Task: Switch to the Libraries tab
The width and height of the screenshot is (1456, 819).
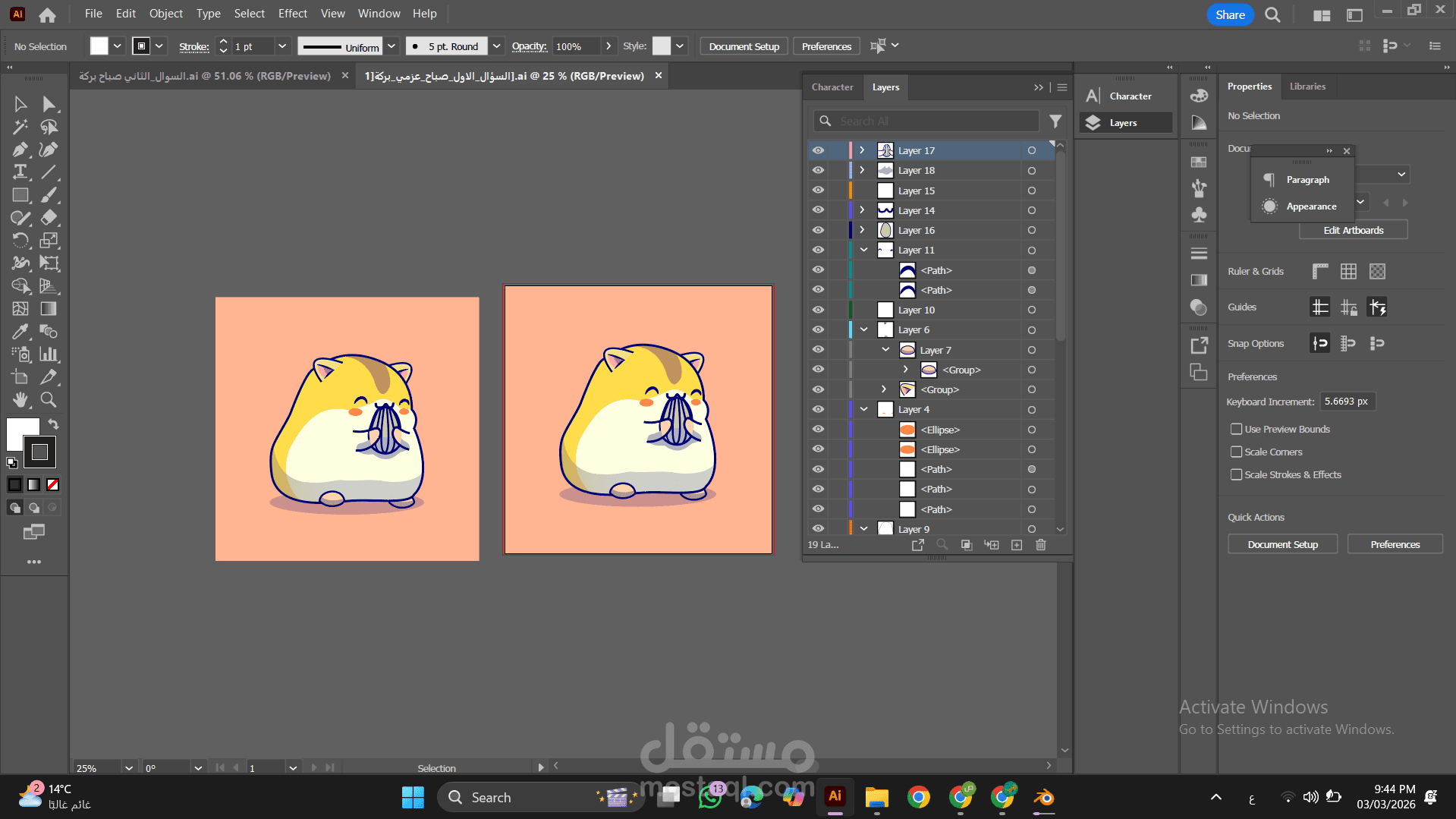Action: (x=1307, y=87)
